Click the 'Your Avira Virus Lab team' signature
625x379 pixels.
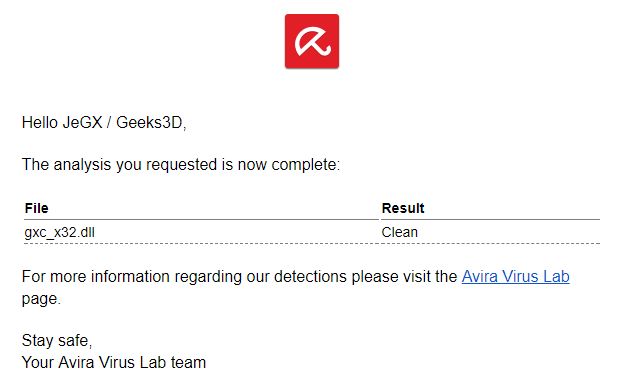click(x=114, y=362)
